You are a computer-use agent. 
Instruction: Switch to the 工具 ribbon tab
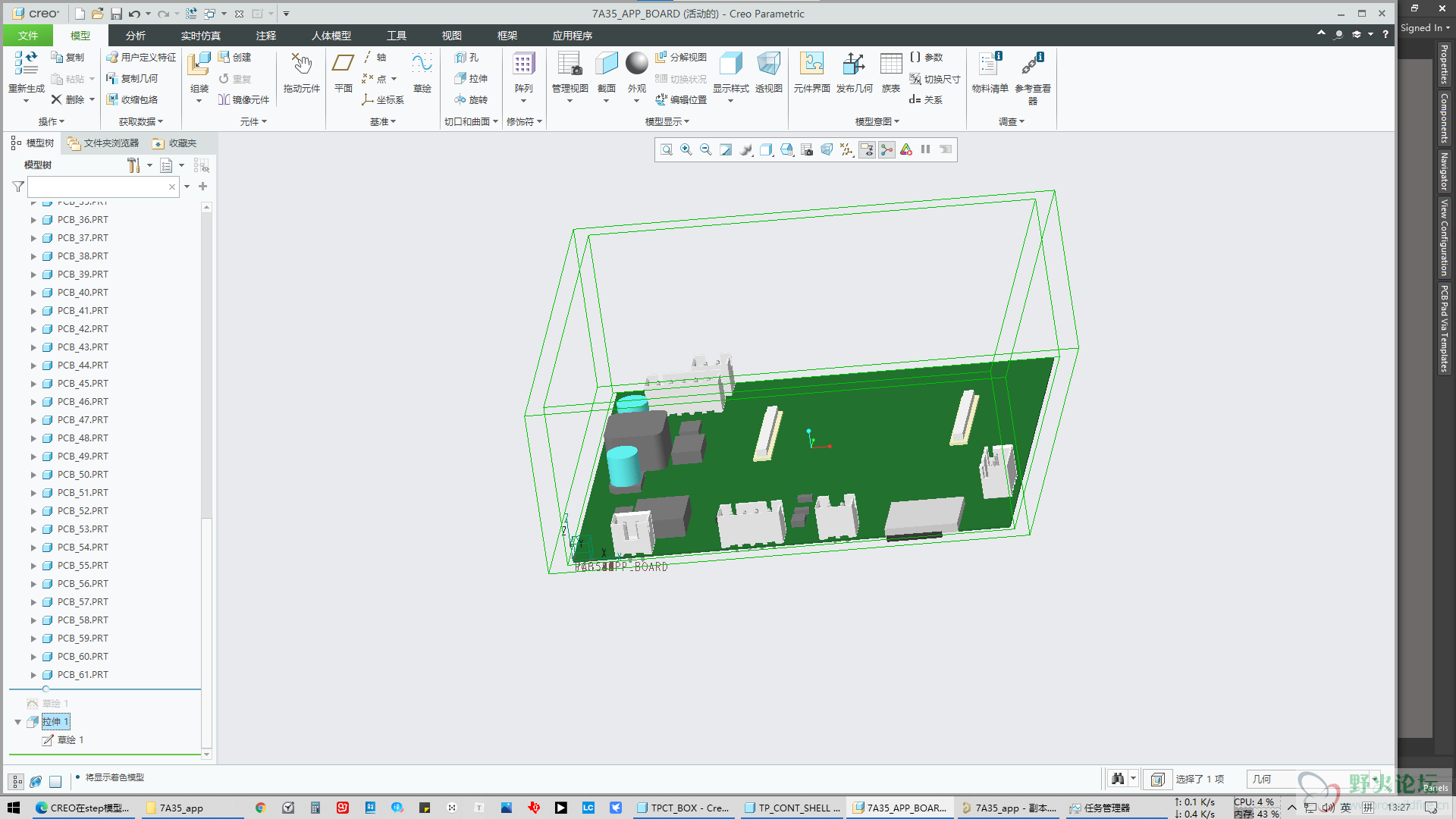click(x=396, y=36)
